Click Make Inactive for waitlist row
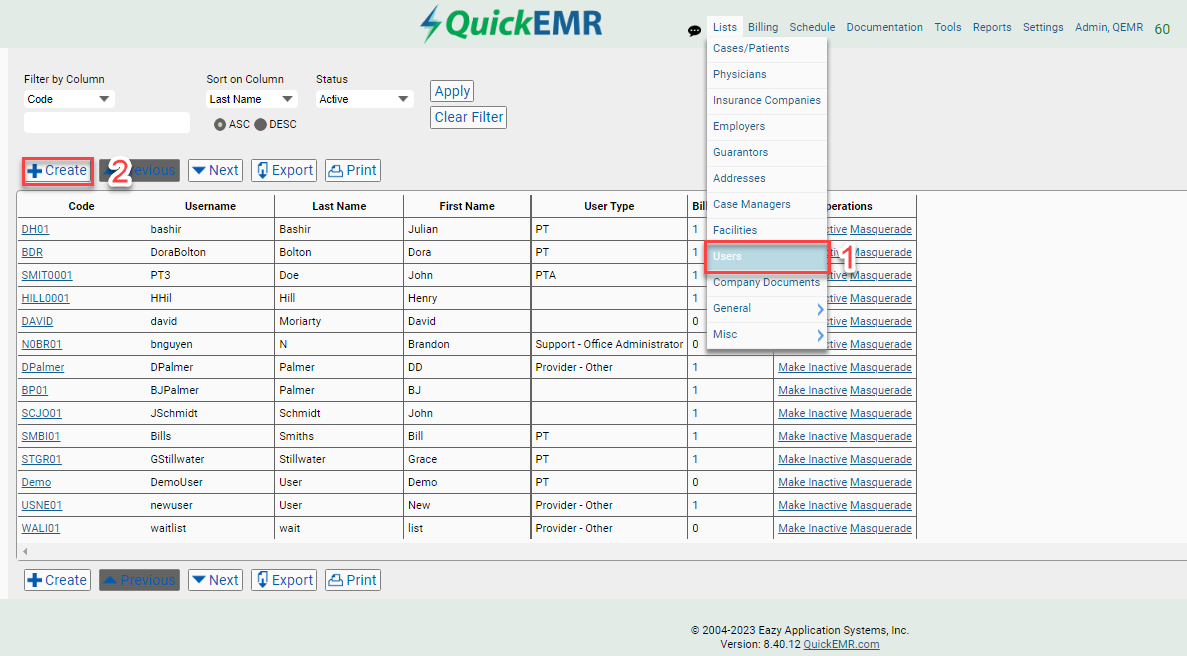1187x656 pixels. [812, 528]
